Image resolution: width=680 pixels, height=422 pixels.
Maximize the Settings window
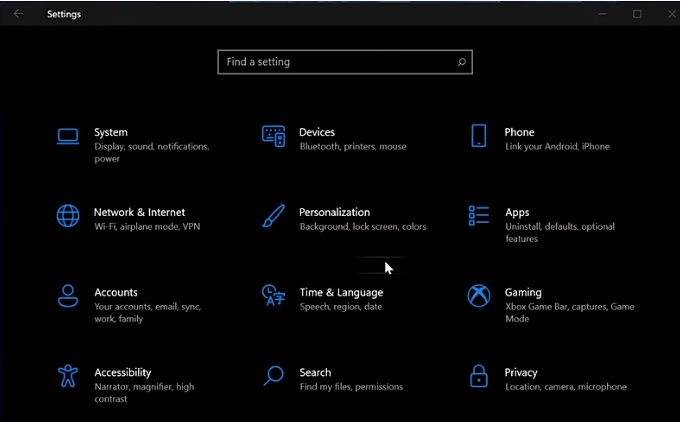click(x=637, y=14)
